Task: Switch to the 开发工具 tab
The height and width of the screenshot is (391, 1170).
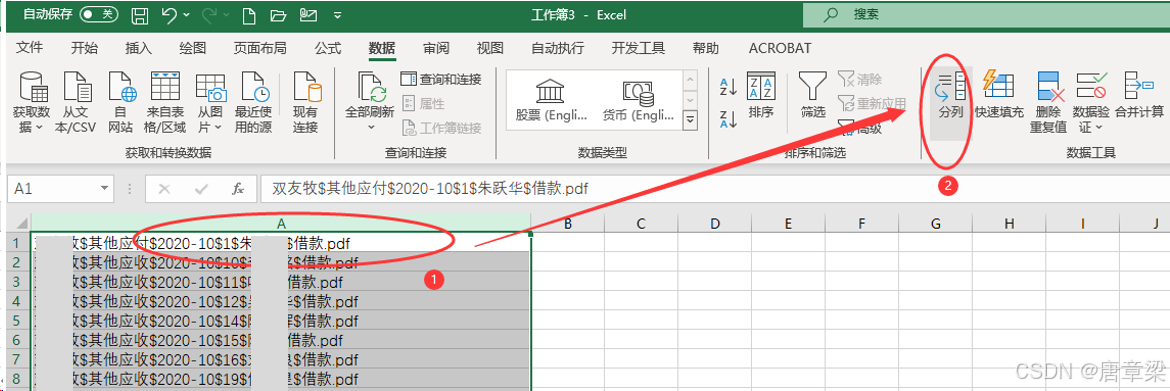Action: [x=638, y=49]
